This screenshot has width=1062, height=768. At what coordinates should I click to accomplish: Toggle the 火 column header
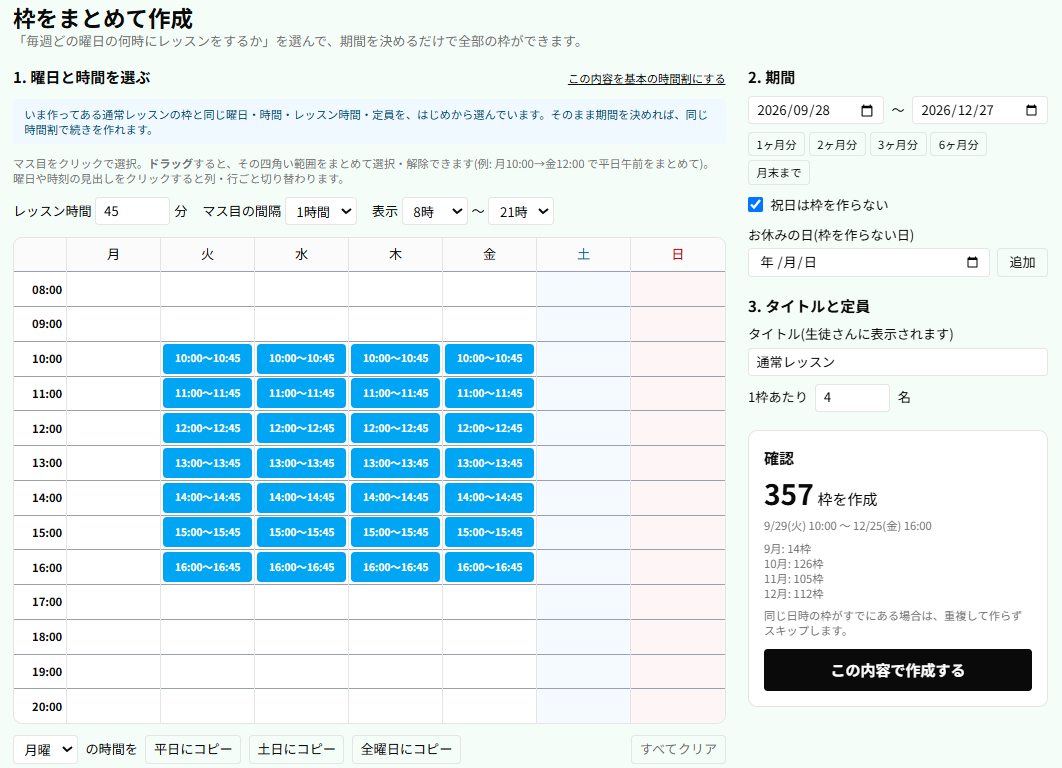coord(207,255)
